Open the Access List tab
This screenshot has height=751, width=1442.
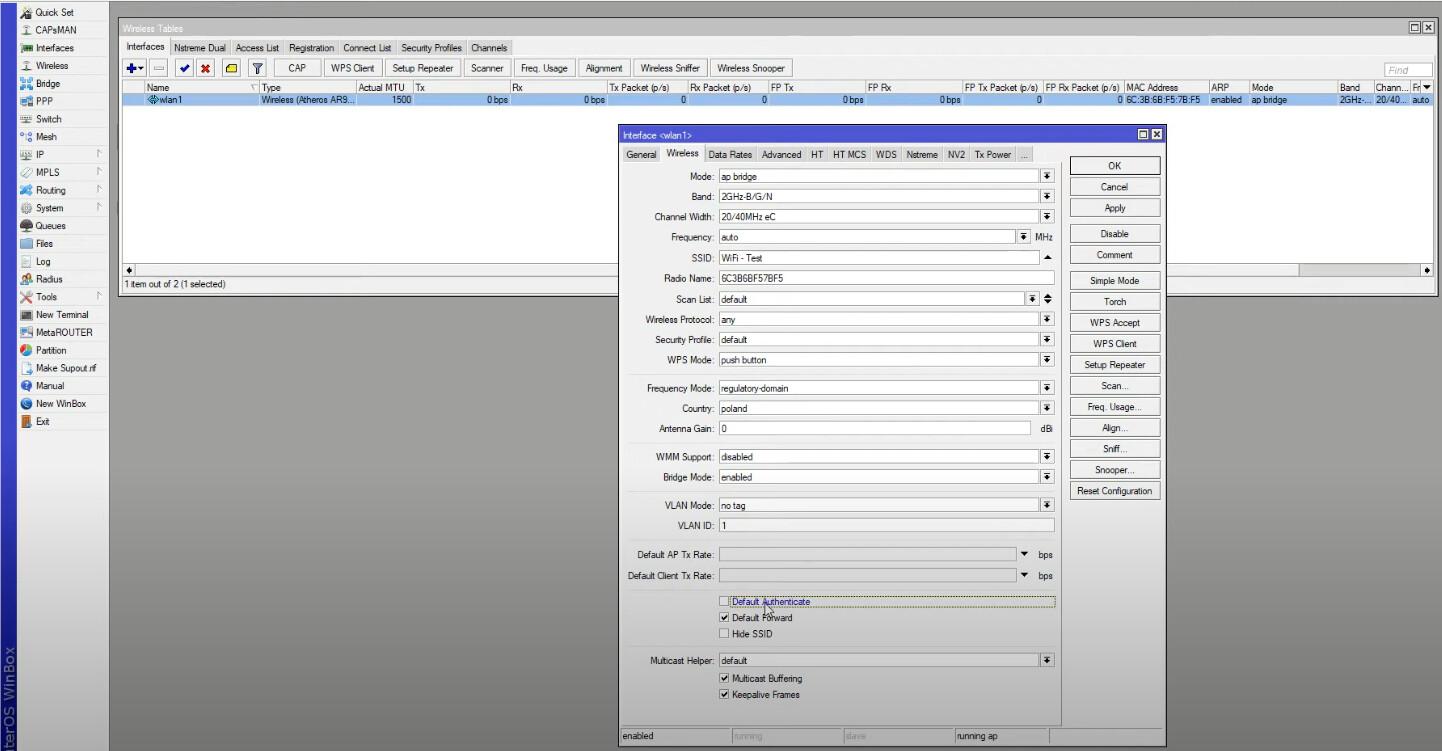click(x=257, y=48)
